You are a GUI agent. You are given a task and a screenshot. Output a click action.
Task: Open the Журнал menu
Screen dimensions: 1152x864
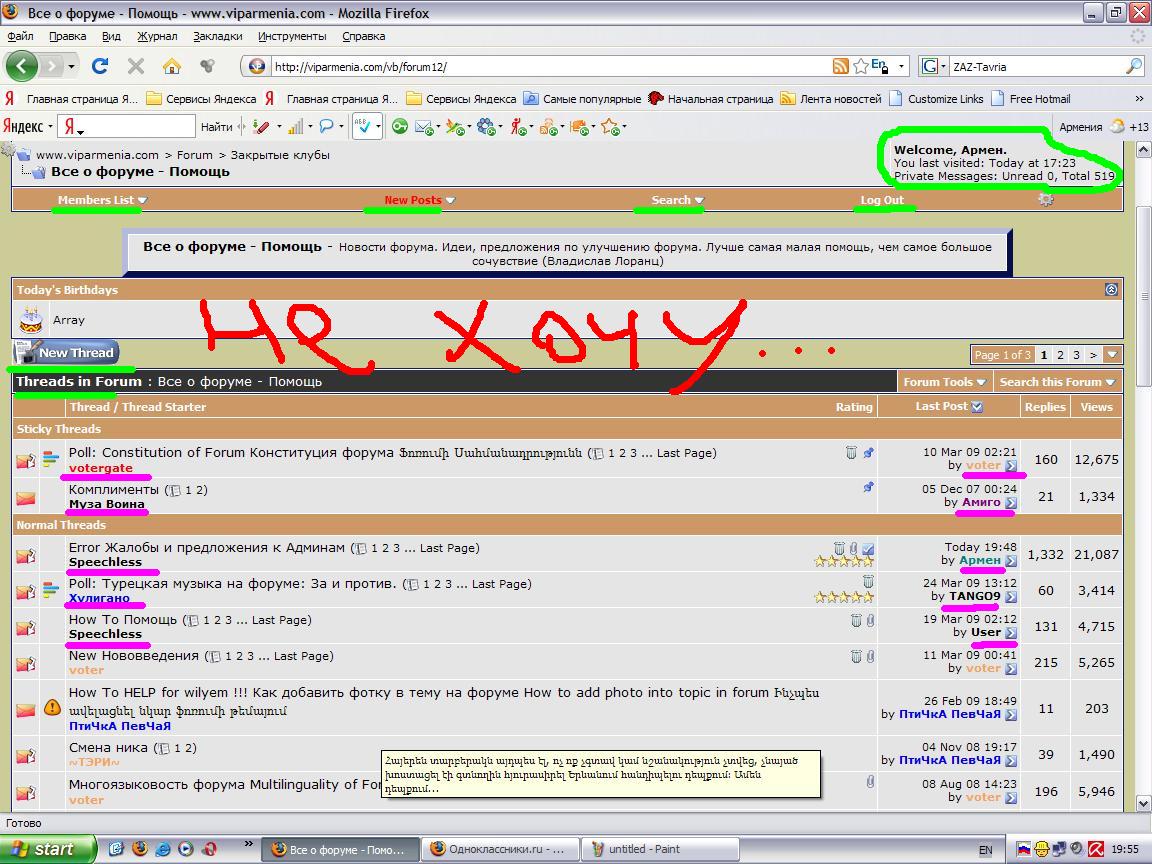[157, 36]
